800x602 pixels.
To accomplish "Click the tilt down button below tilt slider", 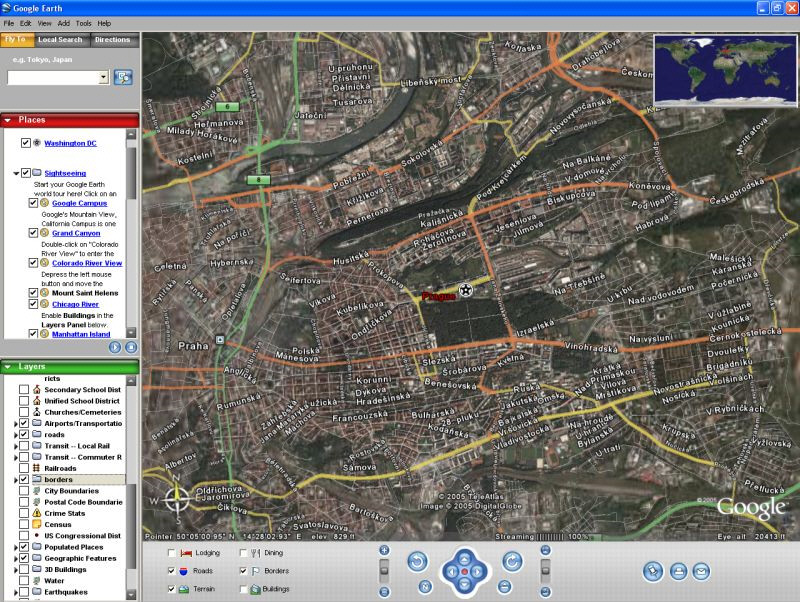I will (545, 592).
